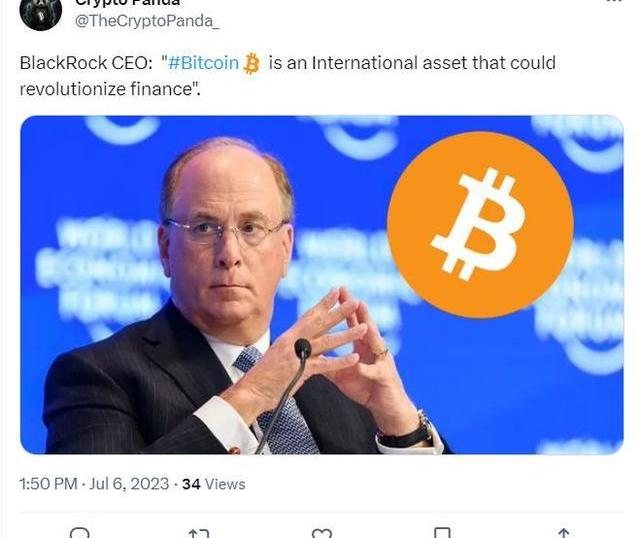This screenshot has width=640, height=538.
Task: Click the phrase revolutionize finance in tweet
Action: tap(107, 89)
